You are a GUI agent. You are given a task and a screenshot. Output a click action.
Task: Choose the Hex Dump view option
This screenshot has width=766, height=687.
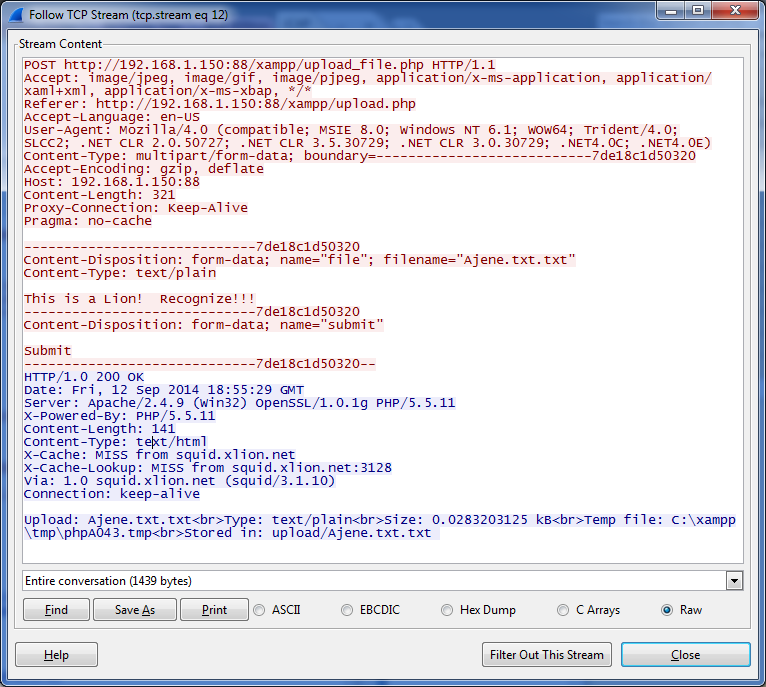446,610
